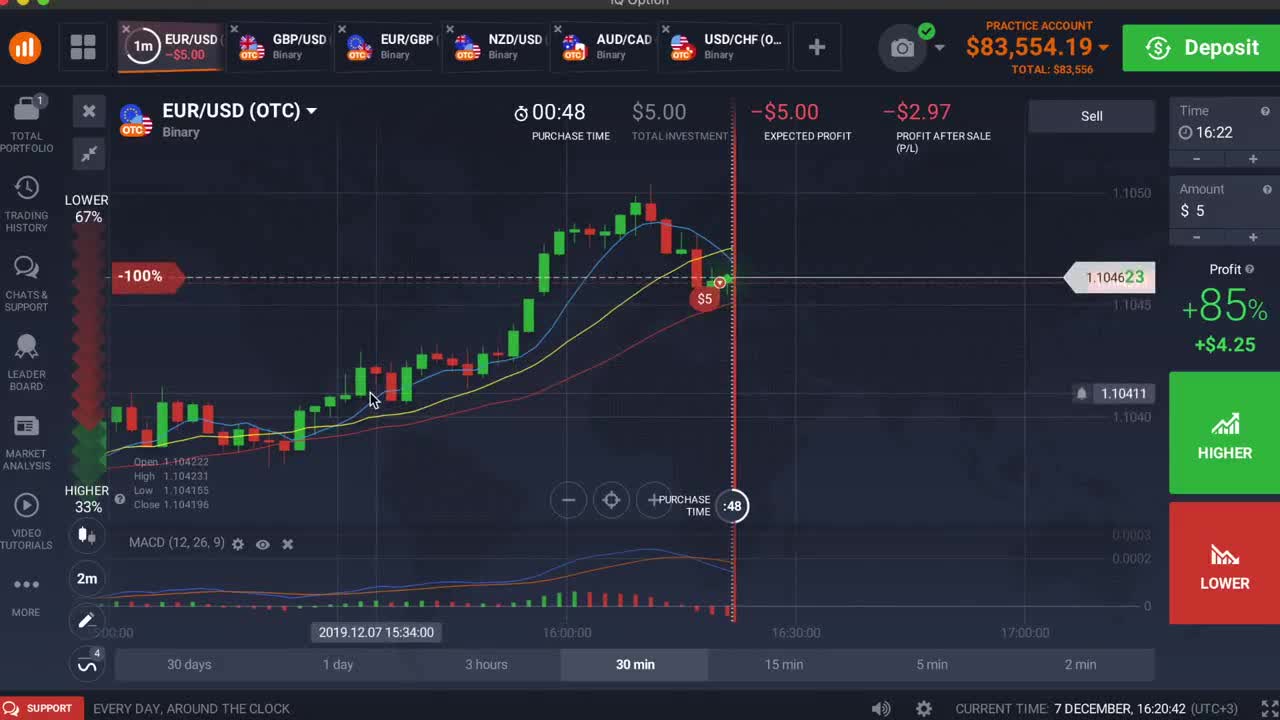
Task: Select 1 day time range
Action: tap(338, 664)
